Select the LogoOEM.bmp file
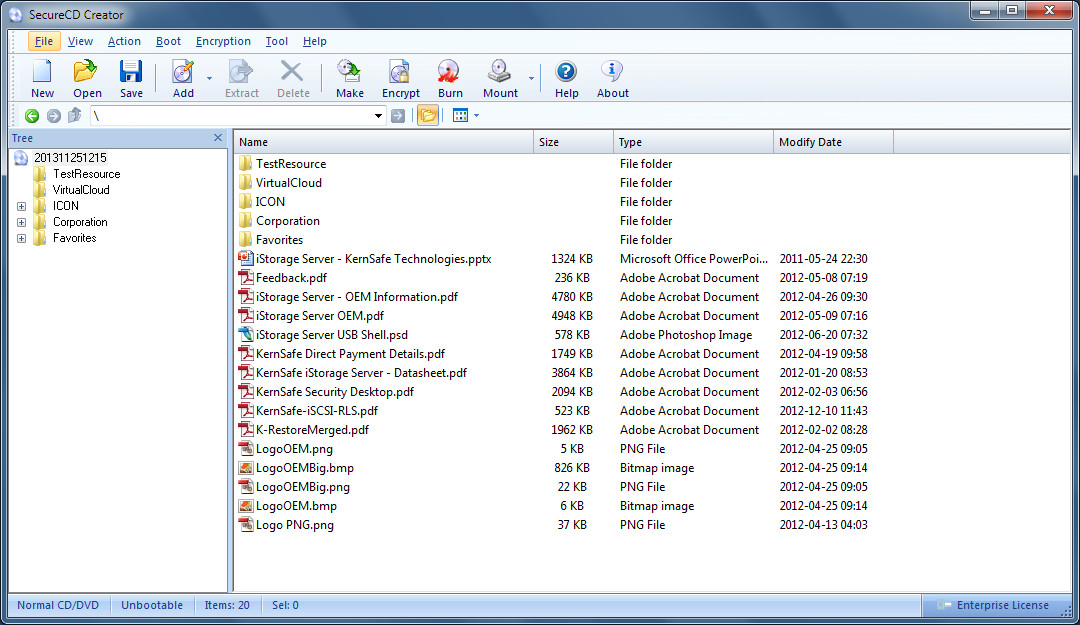1080x625 pixels. pos(296,506)
